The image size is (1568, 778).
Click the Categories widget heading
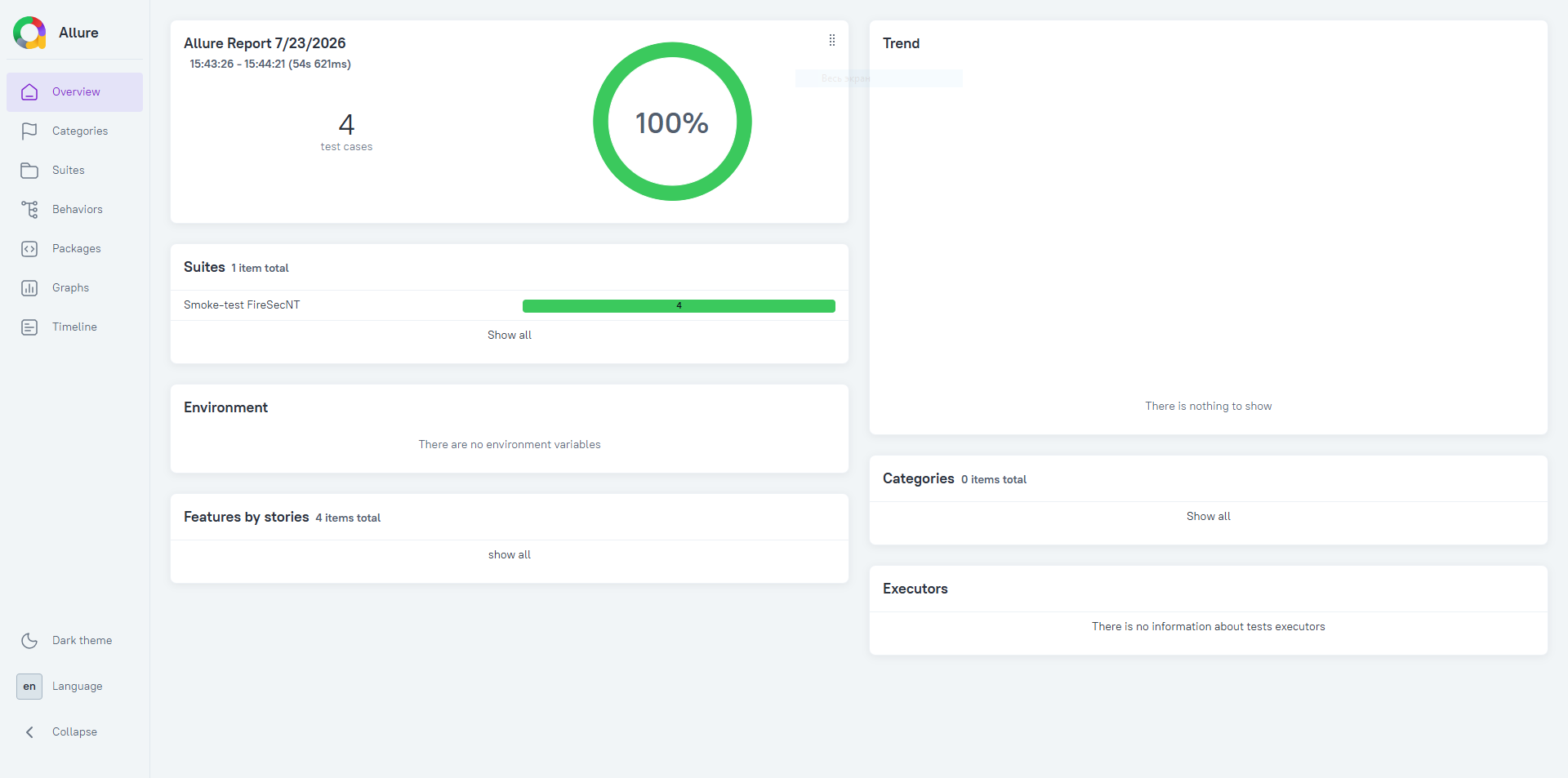(x=919, y=478)
